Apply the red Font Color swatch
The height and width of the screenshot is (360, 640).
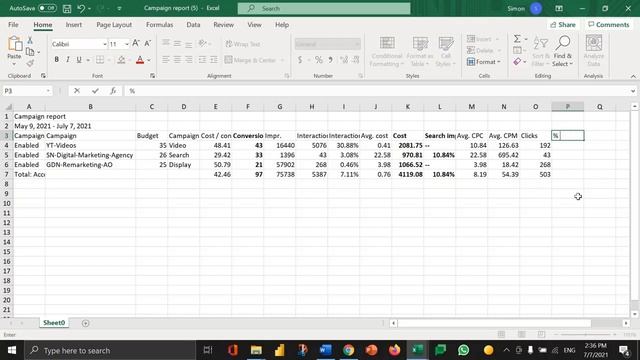(140, 60)
